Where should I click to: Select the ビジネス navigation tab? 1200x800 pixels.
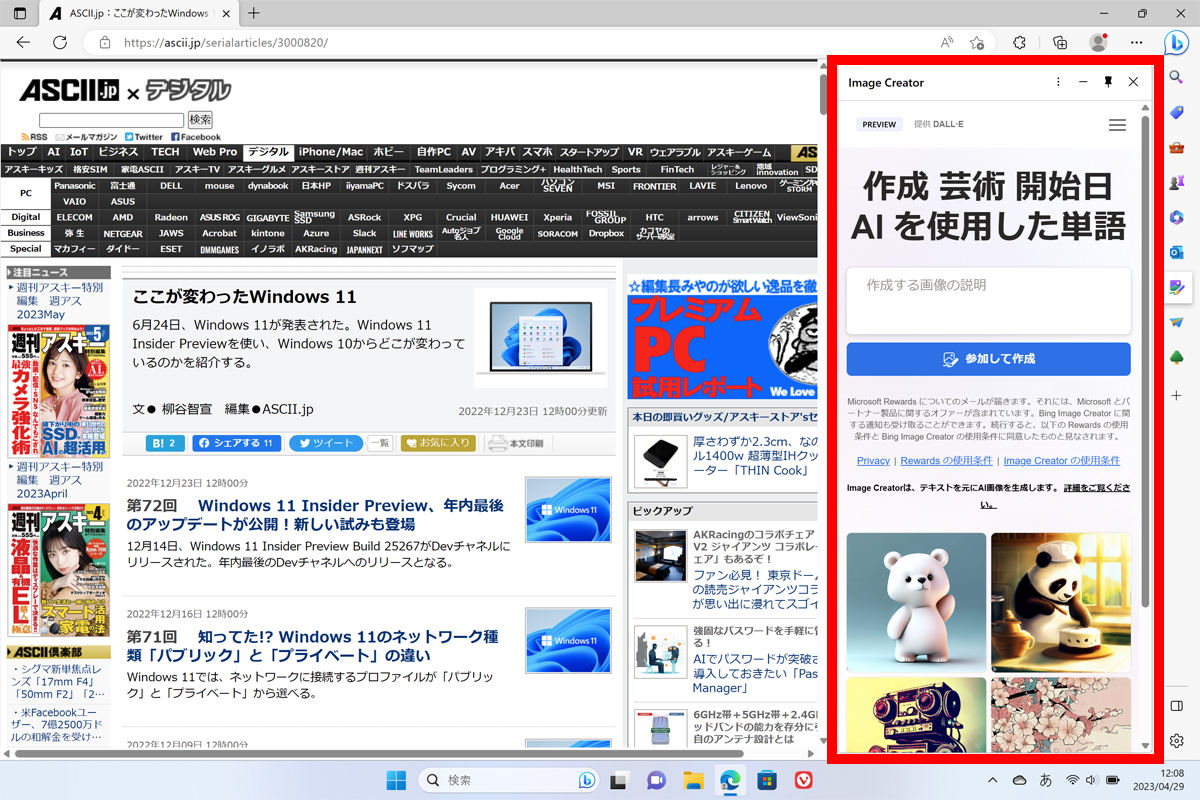coord(118,152)
